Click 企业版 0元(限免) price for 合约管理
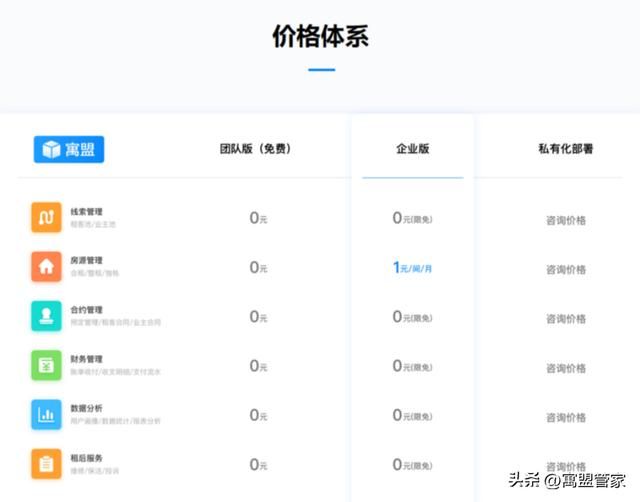Screen dimensions: 640x502 point(412,317)
